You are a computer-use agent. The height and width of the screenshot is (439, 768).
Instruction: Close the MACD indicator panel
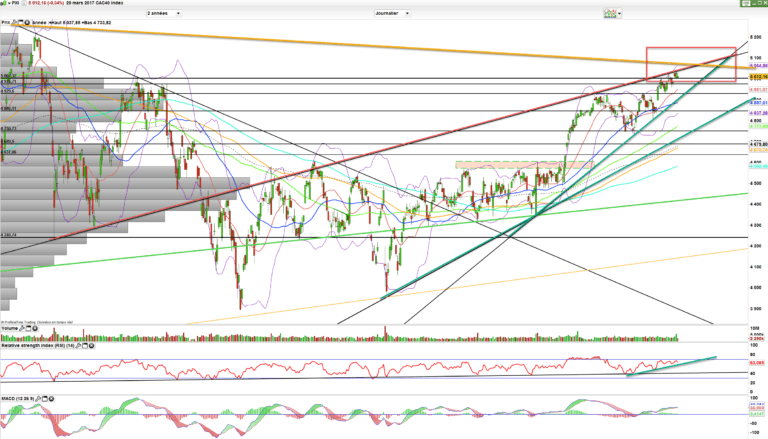click(48, 398)
